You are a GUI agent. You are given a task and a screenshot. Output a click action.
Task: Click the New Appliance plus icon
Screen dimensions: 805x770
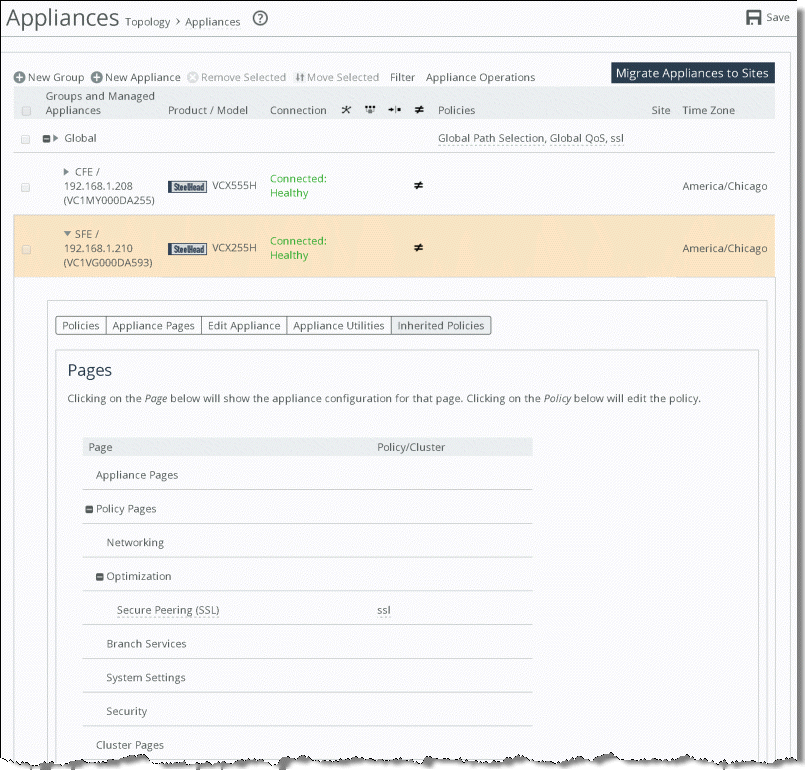(x=97, y=78)
